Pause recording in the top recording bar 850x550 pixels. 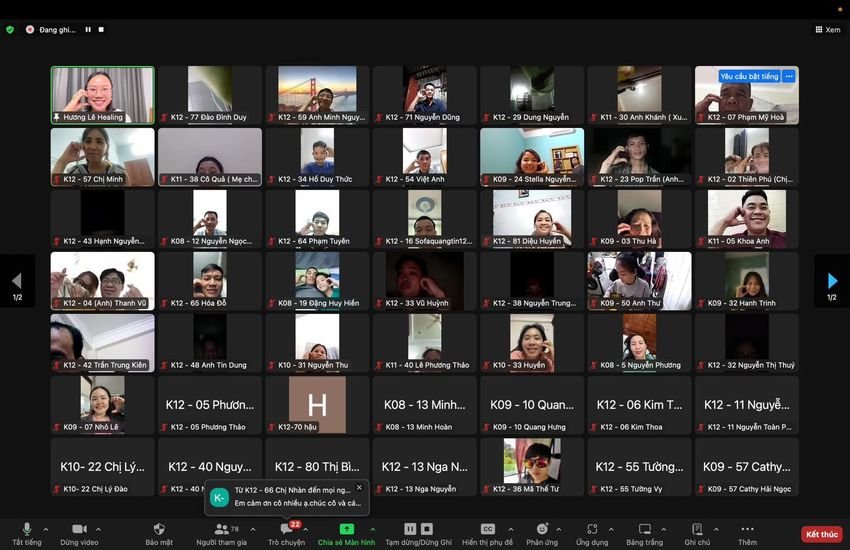coord(88,30)
